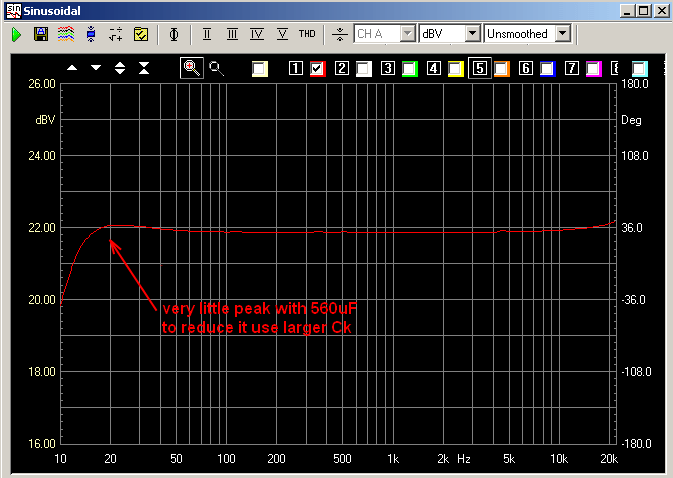This screenshot has height=478, width=673.
Task: Open the settings checklist icon
Action: click(x=141, y=34)
